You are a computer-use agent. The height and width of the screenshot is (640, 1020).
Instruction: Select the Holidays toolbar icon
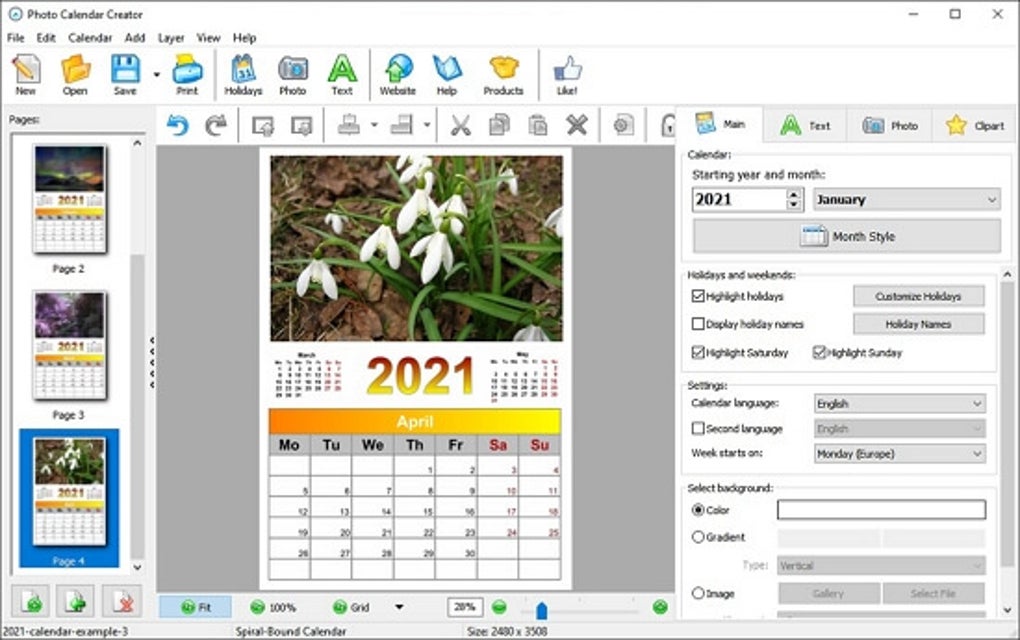pos(241,72)
